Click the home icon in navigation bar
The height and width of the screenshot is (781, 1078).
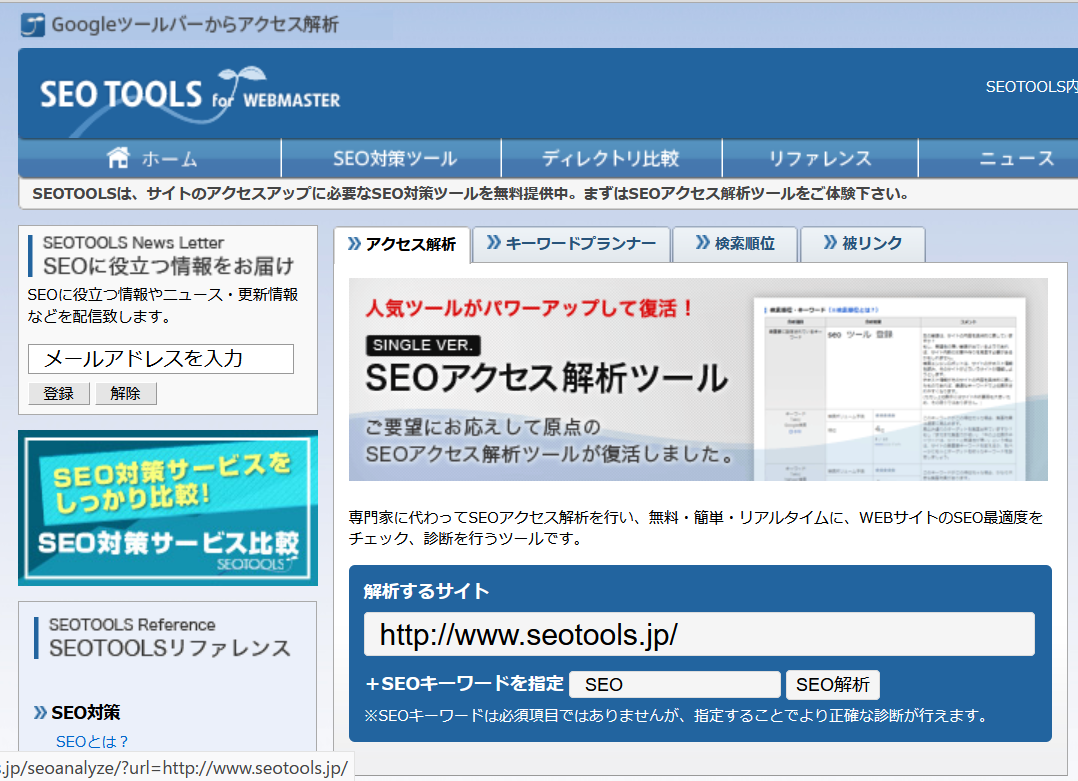[118, 157]
